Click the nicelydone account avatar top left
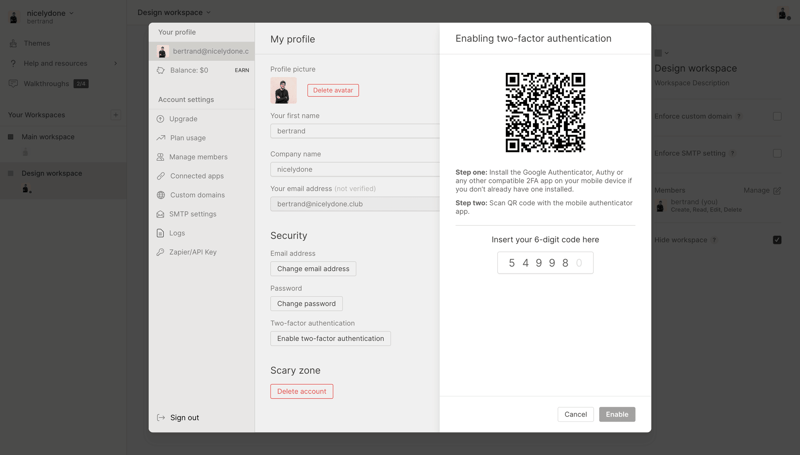The height and width of the screenshot is (455, 800). click(x=14, y=17)
